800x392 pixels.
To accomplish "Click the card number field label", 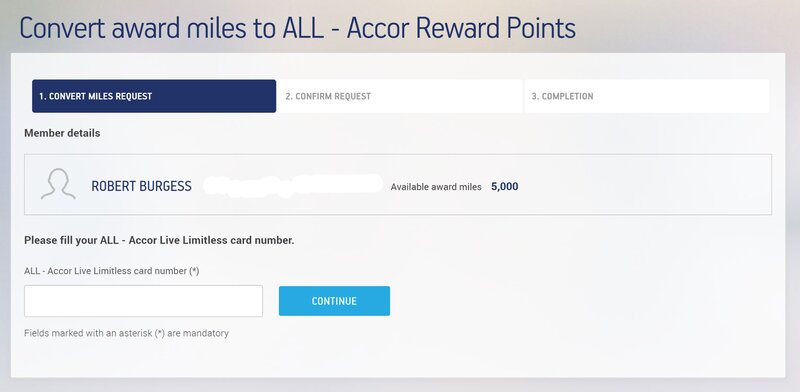I will pos(111,271).
